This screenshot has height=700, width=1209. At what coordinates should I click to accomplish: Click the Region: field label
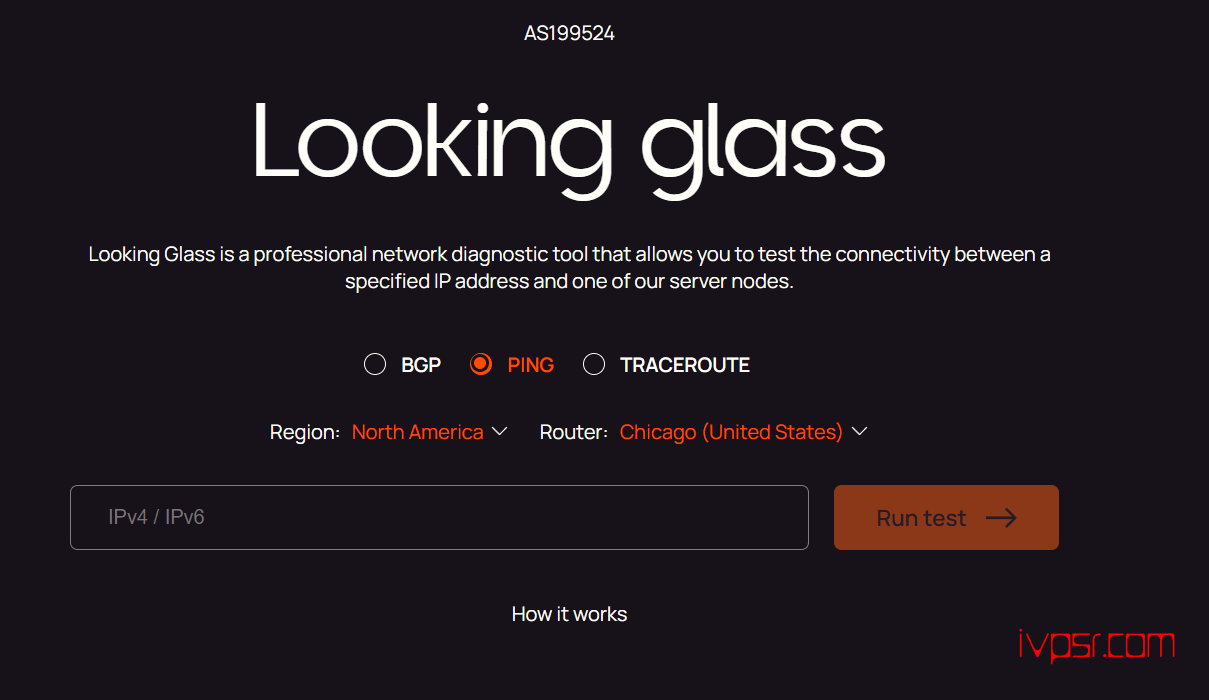[305, 432]
